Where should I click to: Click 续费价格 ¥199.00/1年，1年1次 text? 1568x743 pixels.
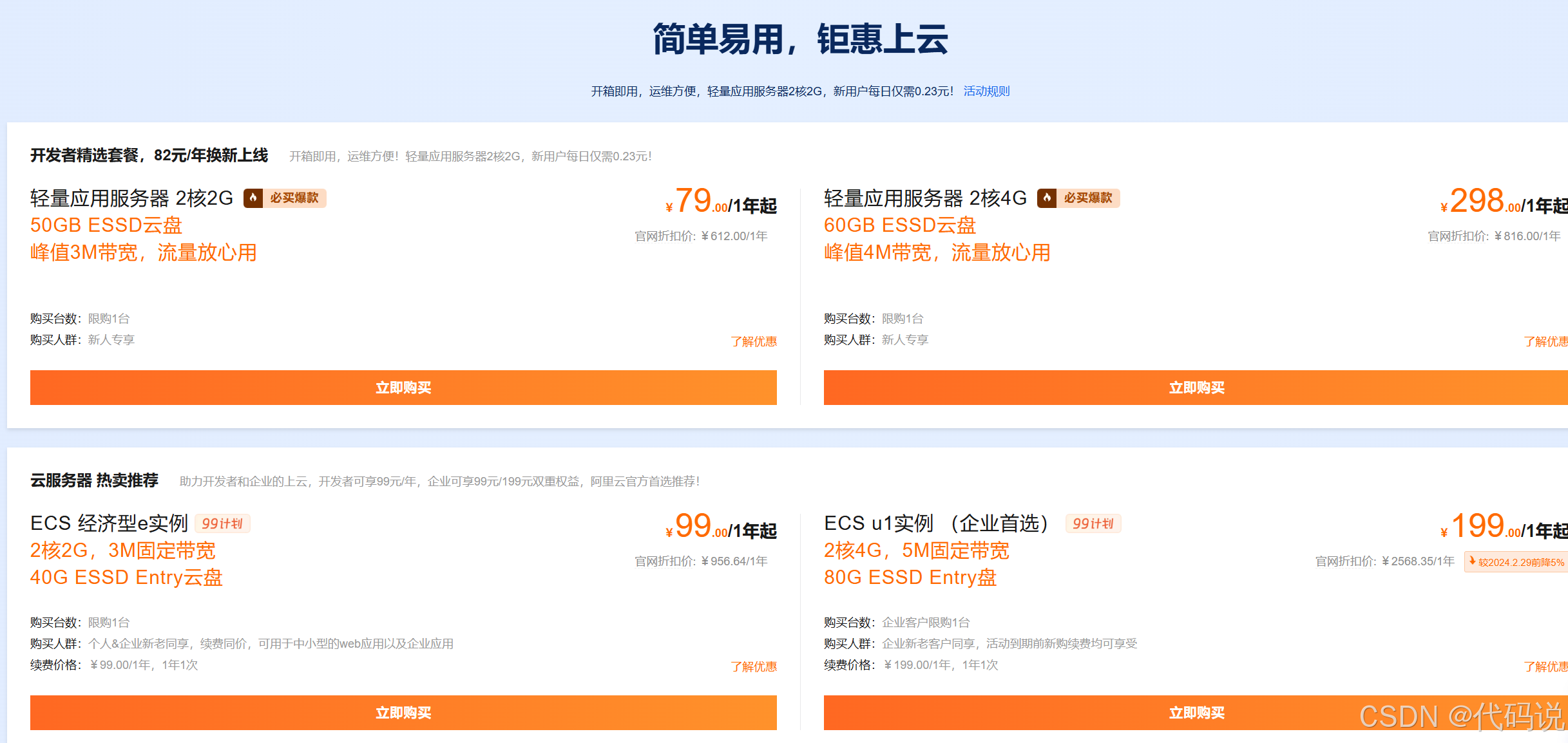pyautogui.click(x=911, y=665)
